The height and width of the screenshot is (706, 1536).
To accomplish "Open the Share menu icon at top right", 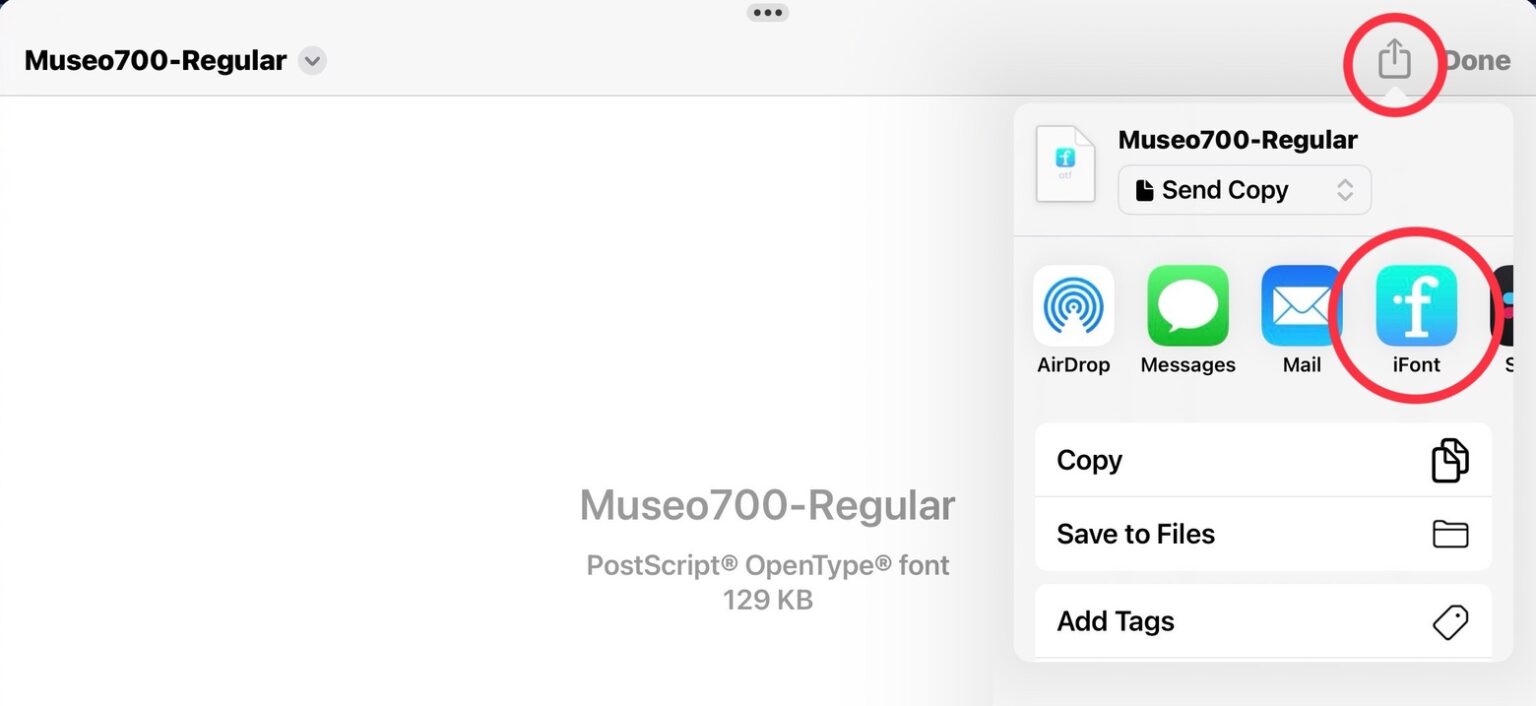I will (x=1394, y=60).
